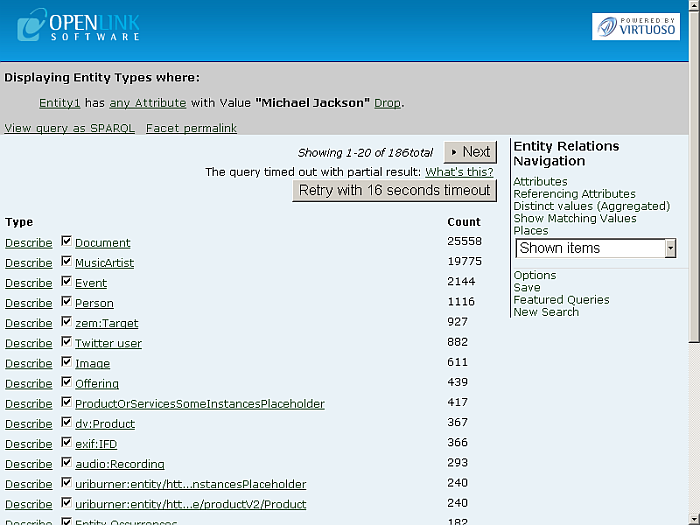Viewport: 700px width, 525px height.
Task: Drop the Michael Jackson filter condition
Action: coord(387,103)
